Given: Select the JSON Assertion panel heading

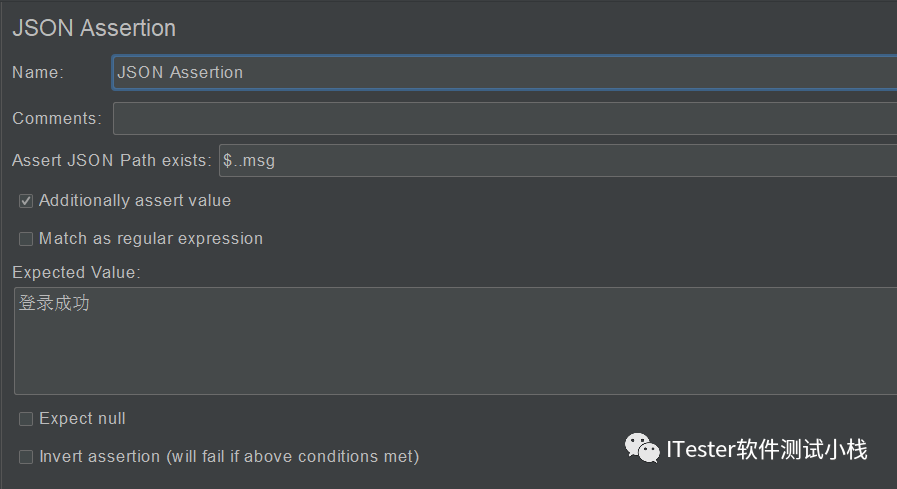Looking at the screenshot, I should pos(94,28).
